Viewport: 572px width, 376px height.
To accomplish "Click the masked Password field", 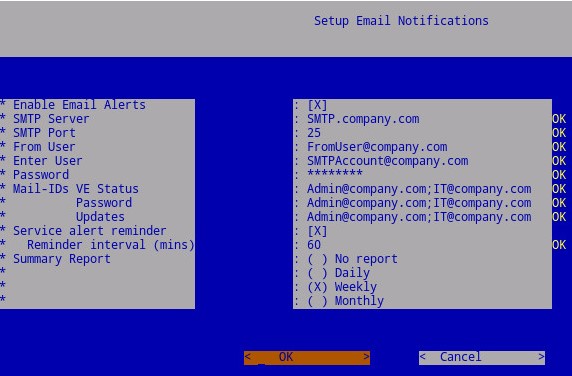I will click(335, 174).
